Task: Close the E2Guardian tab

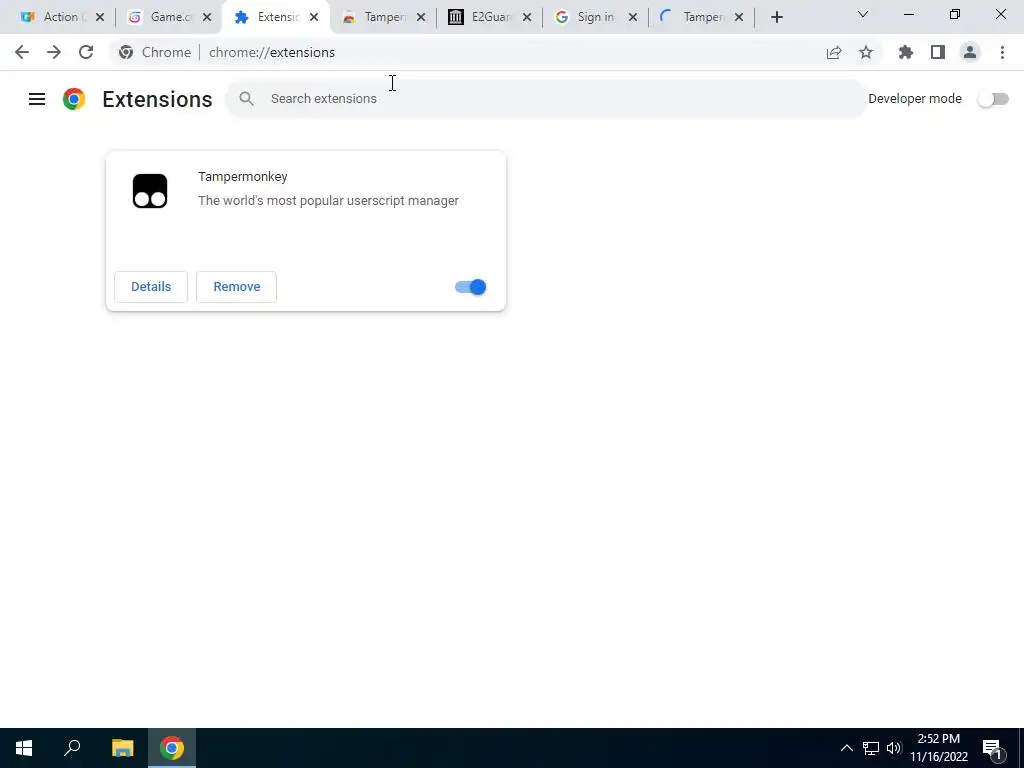Action: pyautogui.click(x=527, y=17)
